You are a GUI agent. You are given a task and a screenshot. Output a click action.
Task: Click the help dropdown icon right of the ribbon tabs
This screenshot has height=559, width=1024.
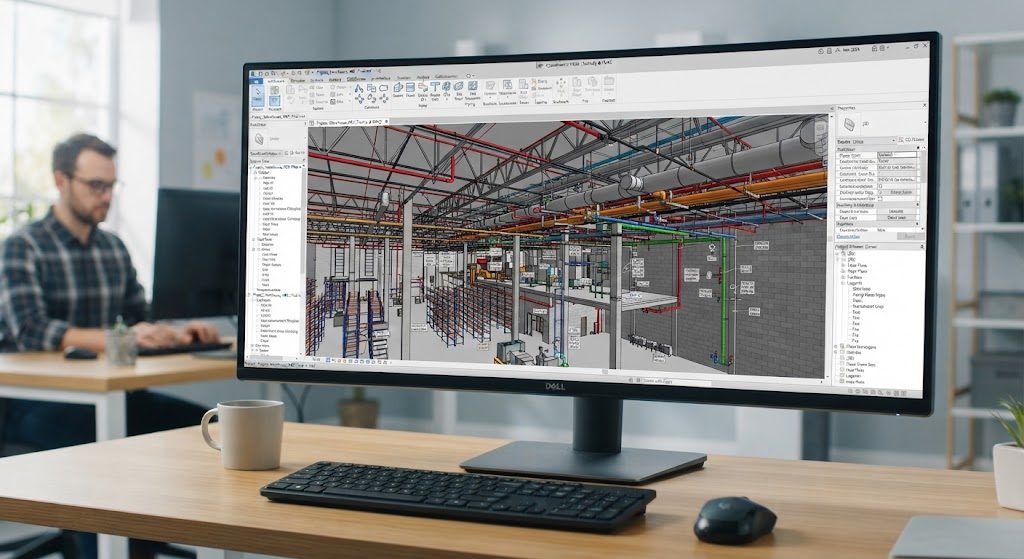(x=470, y=76)
